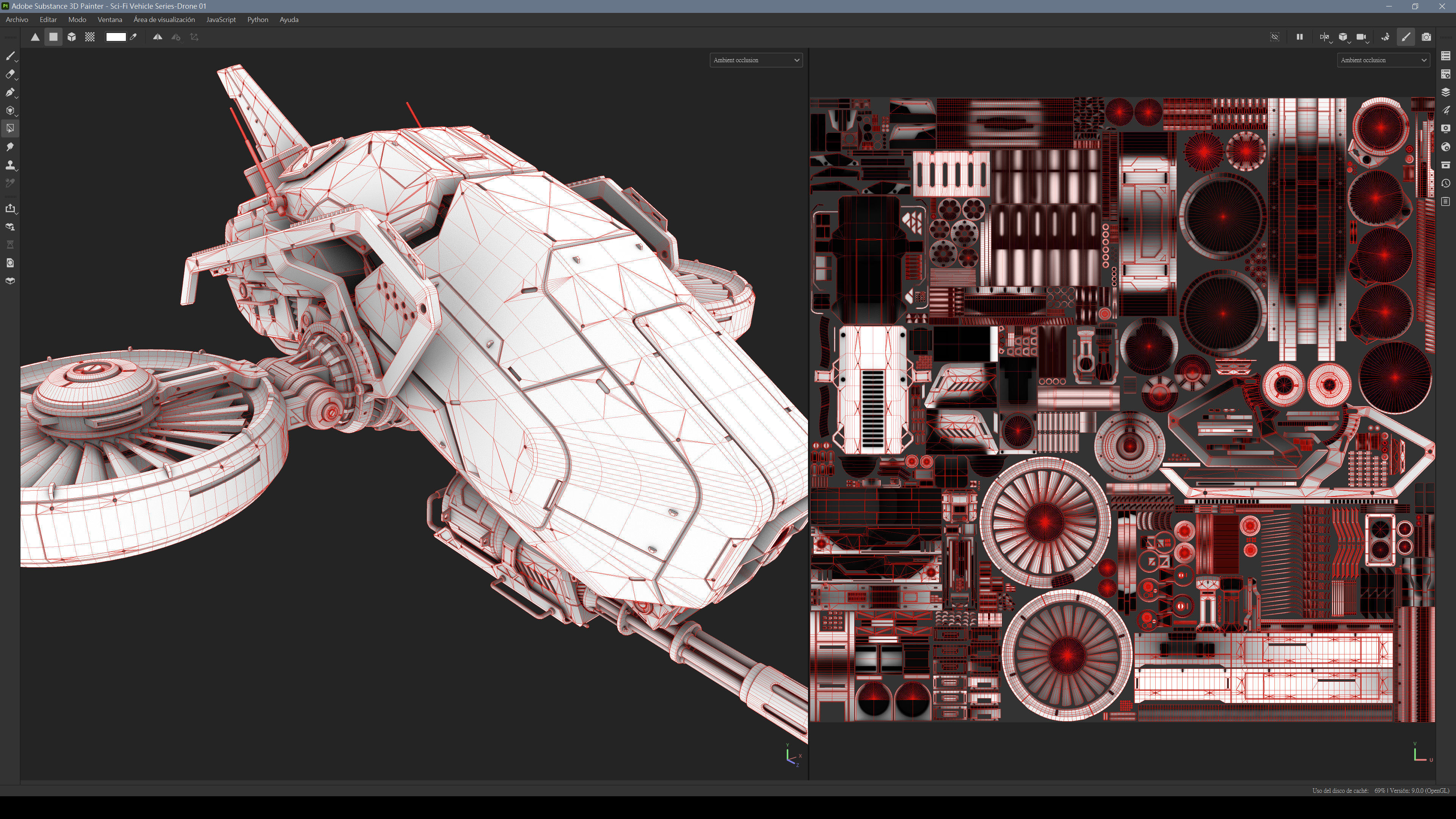The height and width of the screenshot is (819, 1456).
Task: Open the Área de visualización menu
Action: pyautogui.click(x=164, y=20)
